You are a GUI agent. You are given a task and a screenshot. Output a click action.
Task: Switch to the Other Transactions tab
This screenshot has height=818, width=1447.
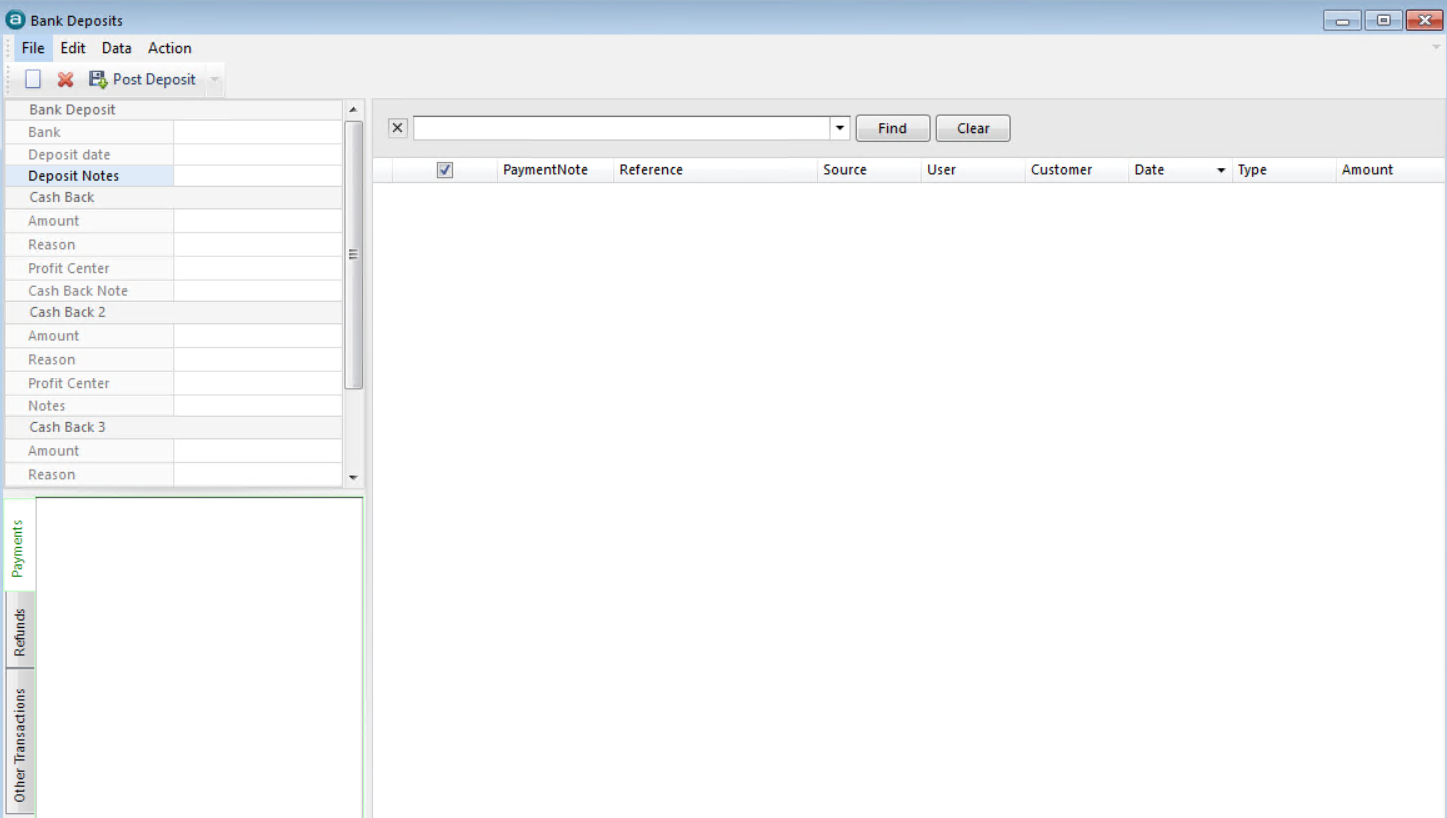(x=19, y=744)
